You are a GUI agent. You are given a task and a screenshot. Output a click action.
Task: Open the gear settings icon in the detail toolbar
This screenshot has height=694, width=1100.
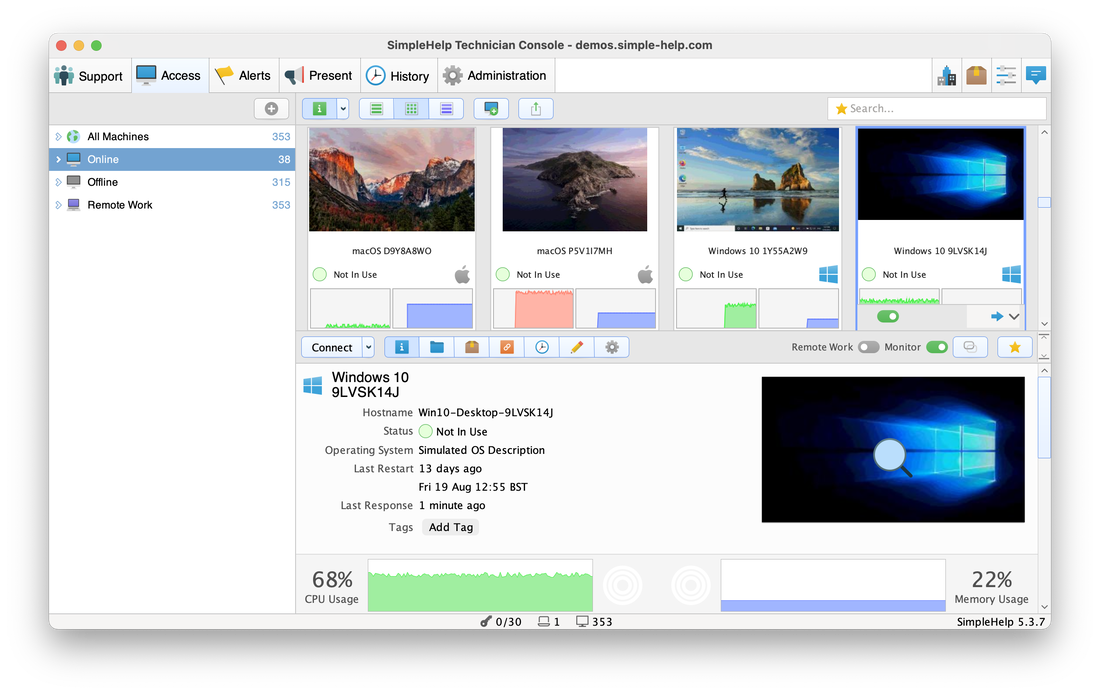[612, 347]
